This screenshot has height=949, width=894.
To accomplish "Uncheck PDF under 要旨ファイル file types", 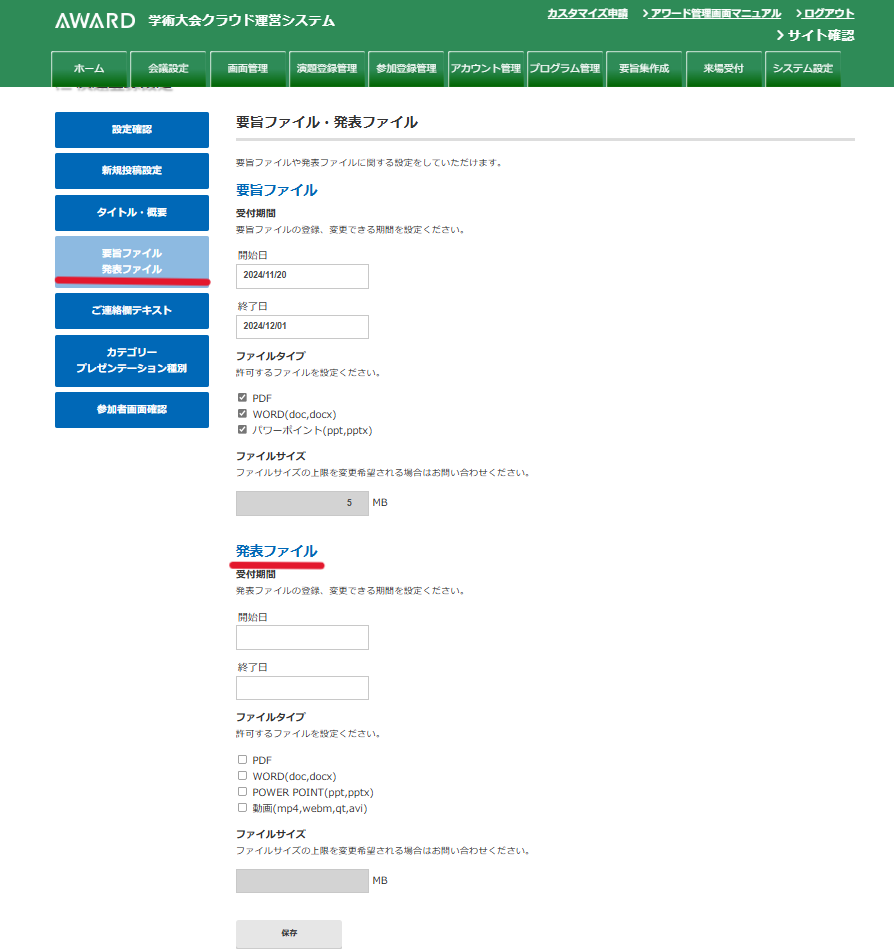I will [x=242, y=398].
